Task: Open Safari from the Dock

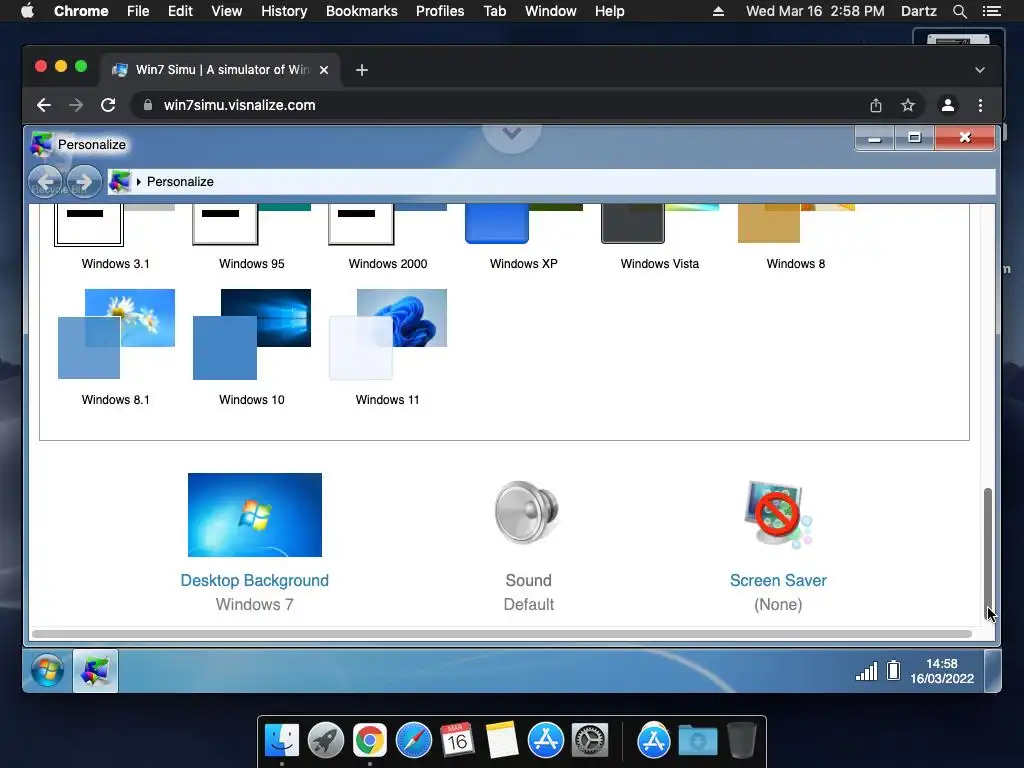Action: coord(413,741)
